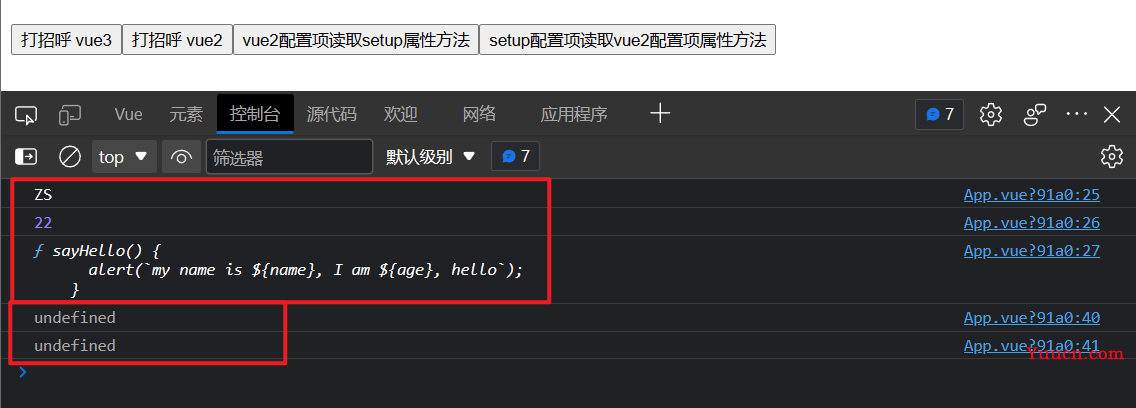Activate the inspect element picker icon
1136x408 pixels.
pyautogui.click(x=26, y=115)
